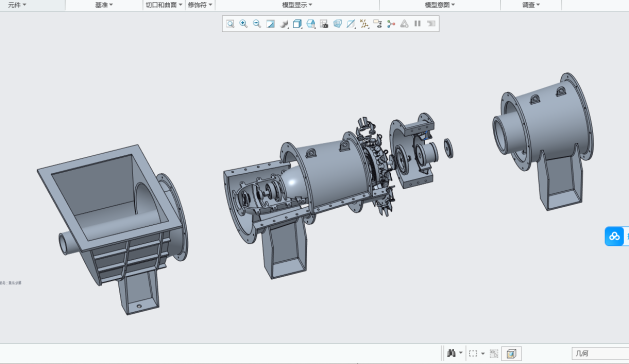Toggle the 3D box selection button
The image size is (629, 364).
click(x=511, y=354)
